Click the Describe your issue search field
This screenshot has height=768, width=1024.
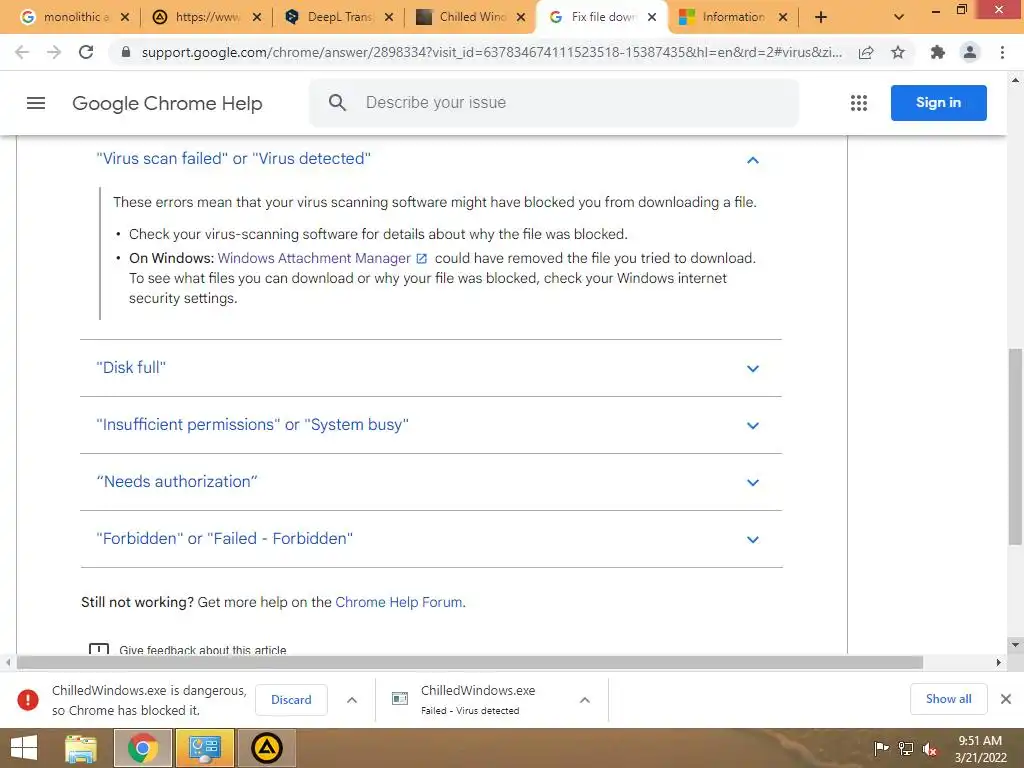pos(554,103)
